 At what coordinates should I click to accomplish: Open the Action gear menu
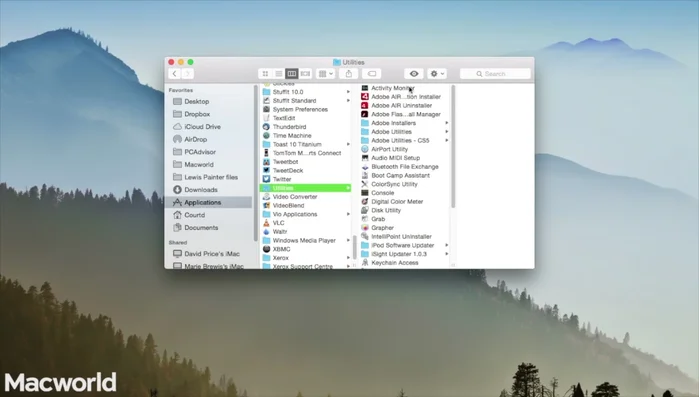[436, 74]
